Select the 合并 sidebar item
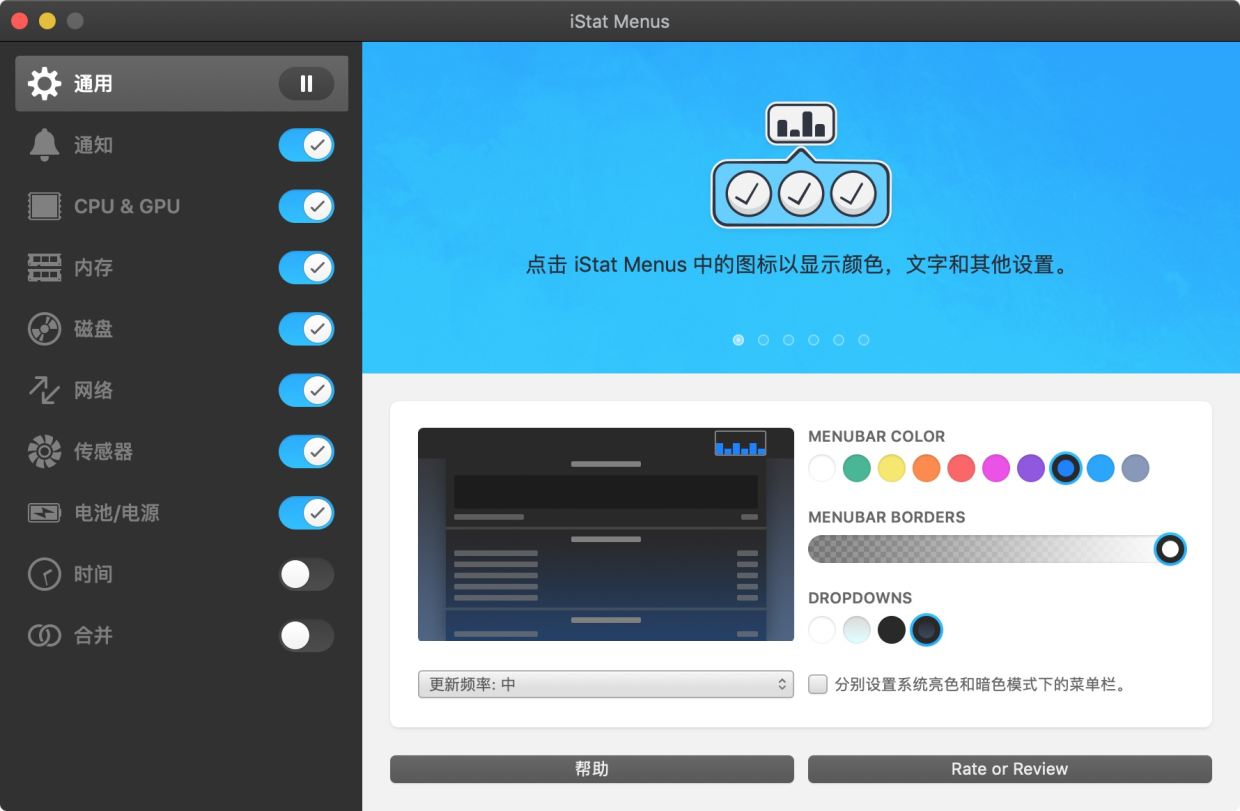The width and height of the screenshot is (1240, 811). [x=182, y=636]
